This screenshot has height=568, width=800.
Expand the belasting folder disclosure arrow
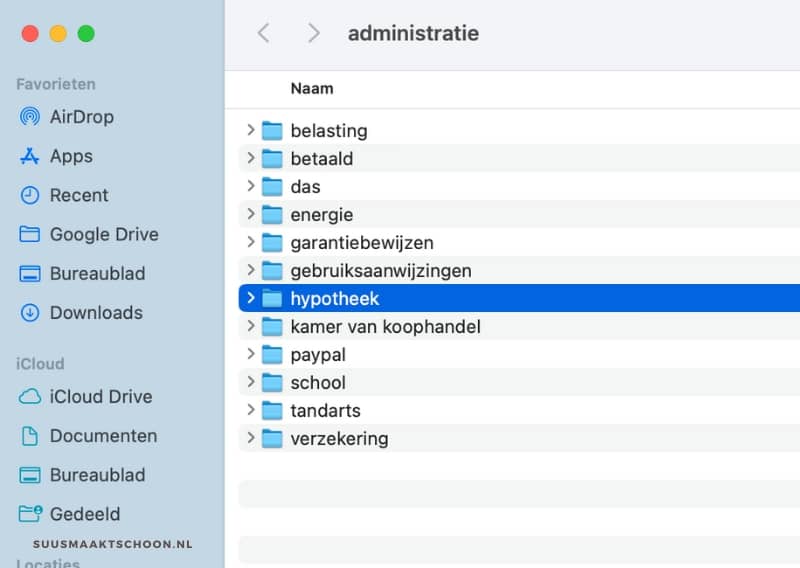pos(251,130)
